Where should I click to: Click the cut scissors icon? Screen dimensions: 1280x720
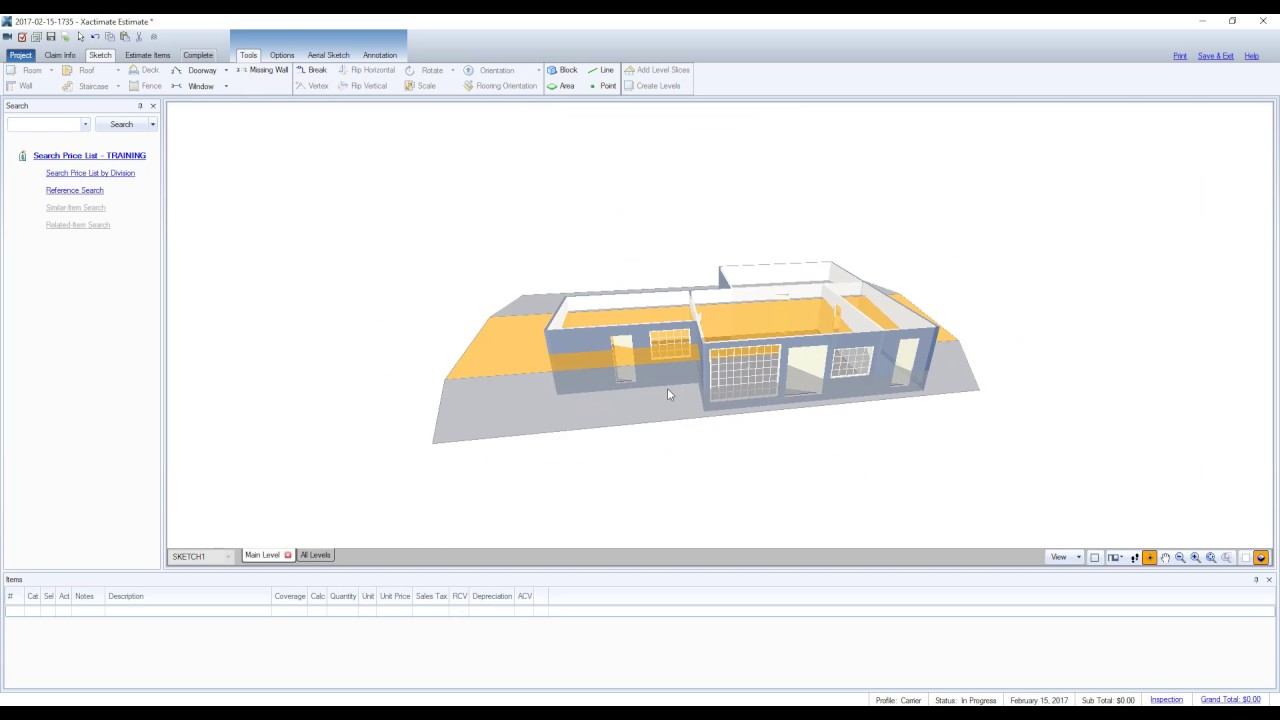tap(139, 37)
